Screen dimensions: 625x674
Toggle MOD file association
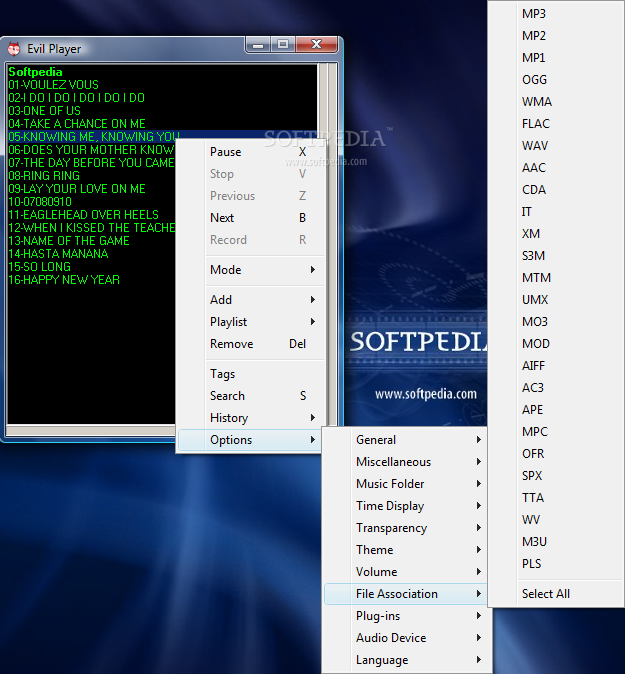click(556, 344)
